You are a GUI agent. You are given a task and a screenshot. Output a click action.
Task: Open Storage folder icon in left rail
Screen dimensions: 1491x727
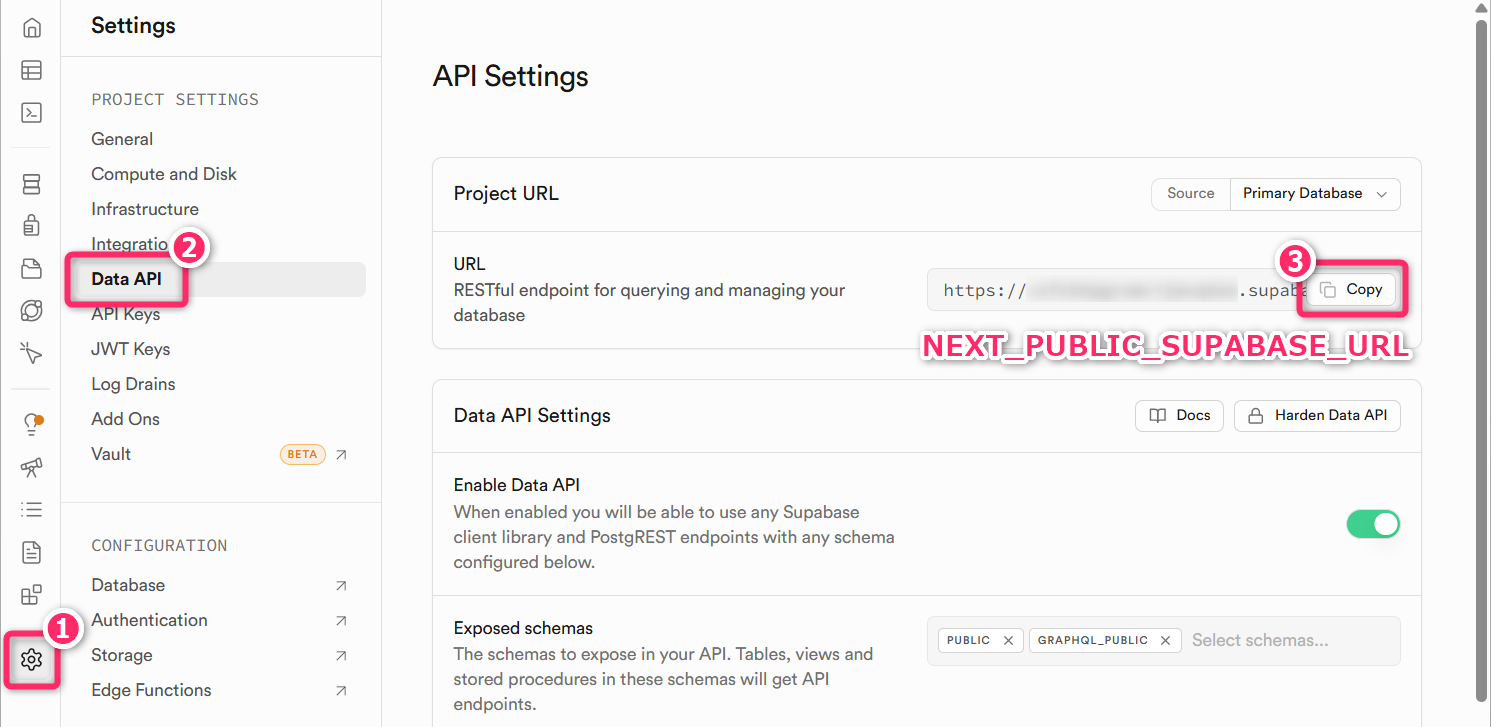(31, 268)
